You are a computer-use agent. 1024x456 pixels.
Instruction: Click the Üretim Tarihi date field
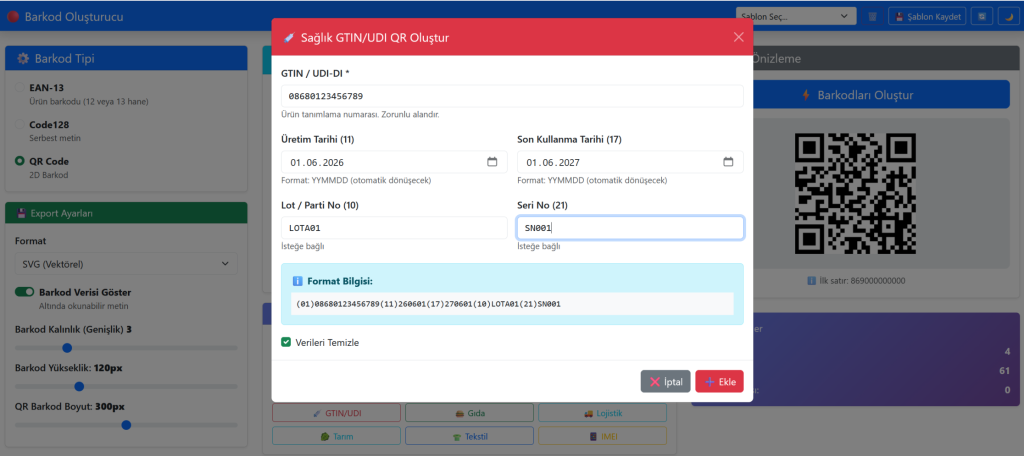coord(394,162)
